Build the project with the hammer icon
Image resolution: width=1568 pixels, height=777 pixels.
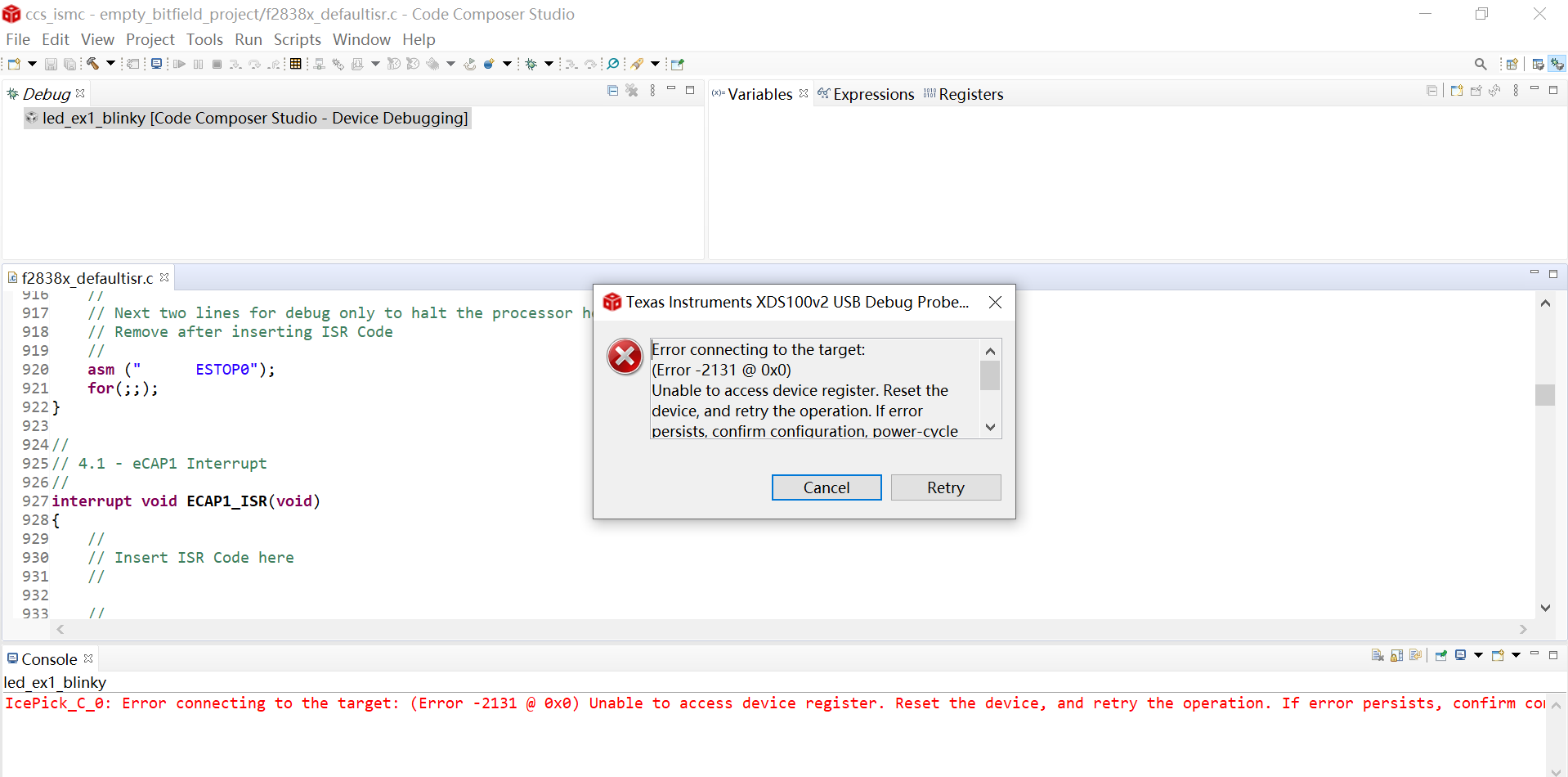(92, 64)
